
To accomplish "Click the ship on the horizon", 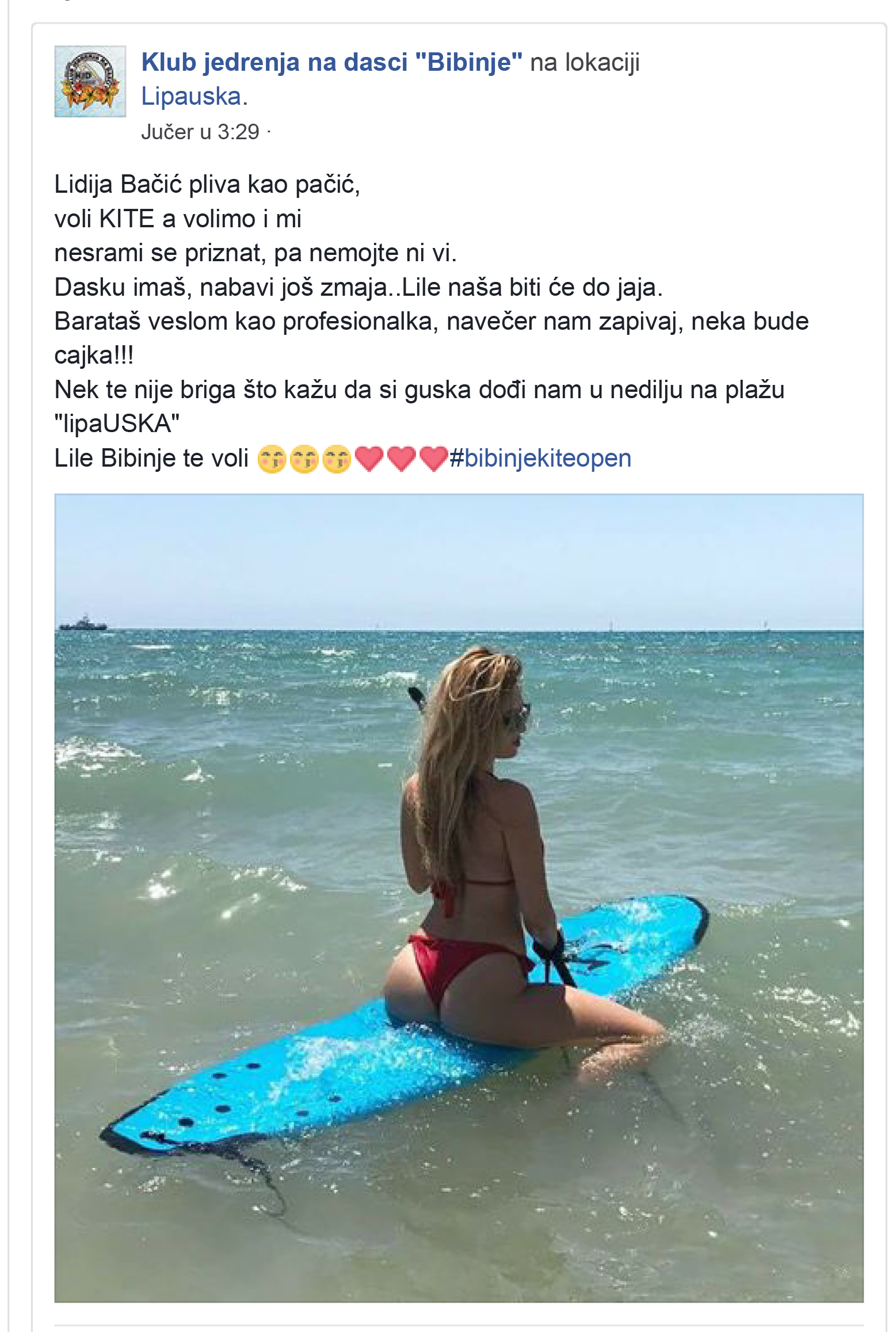I will click(x=83, y=624).
